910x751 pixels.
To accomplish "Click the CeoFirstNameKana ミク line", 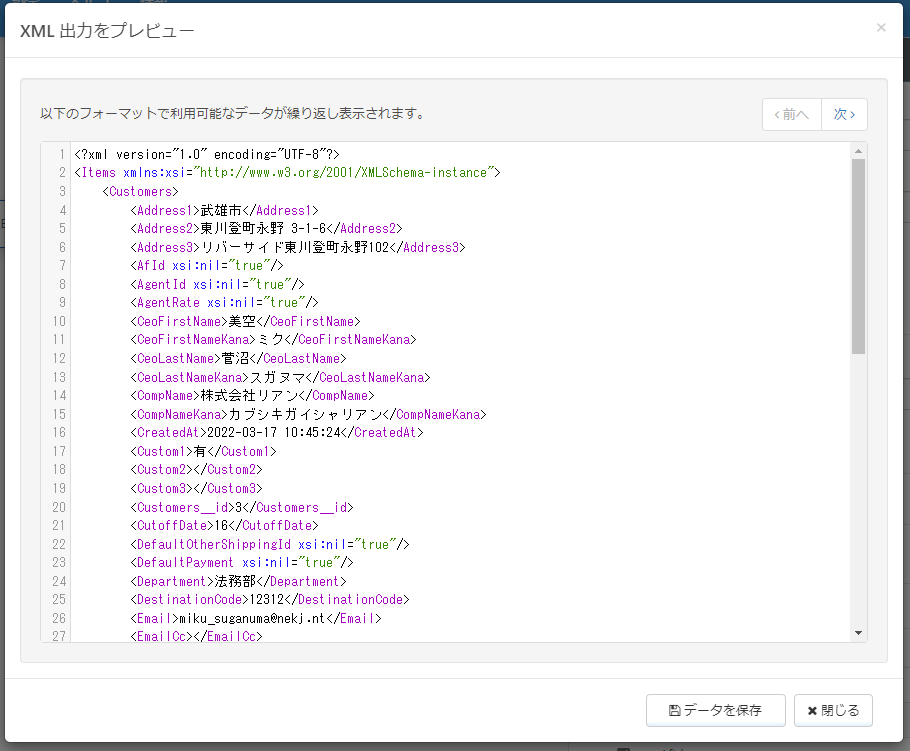I will [x=273, y=340].
